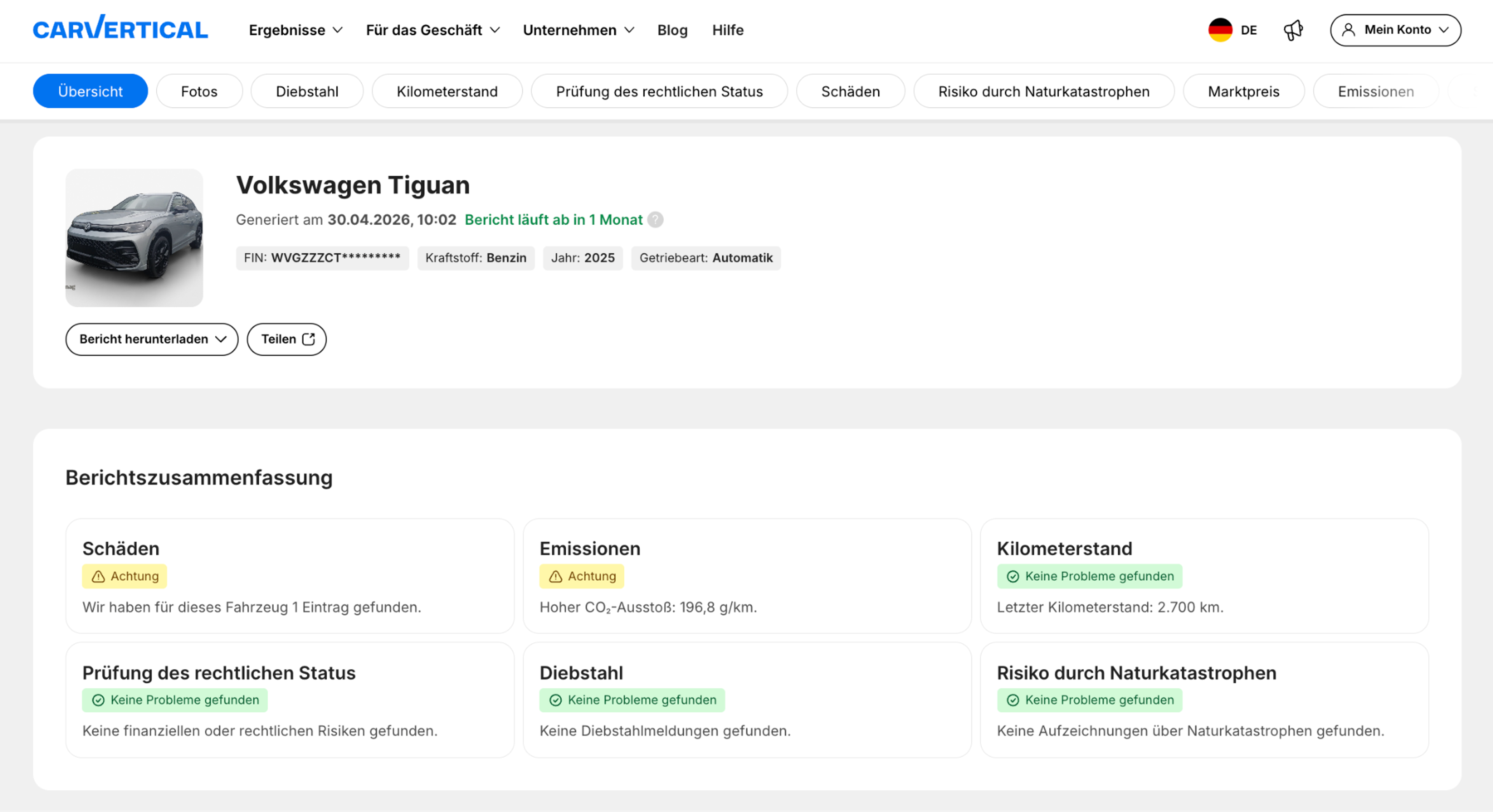Open the announcements megaphone icon
The width and height of the screenshot is (1493, 812).
click(x=1293, y=30)
